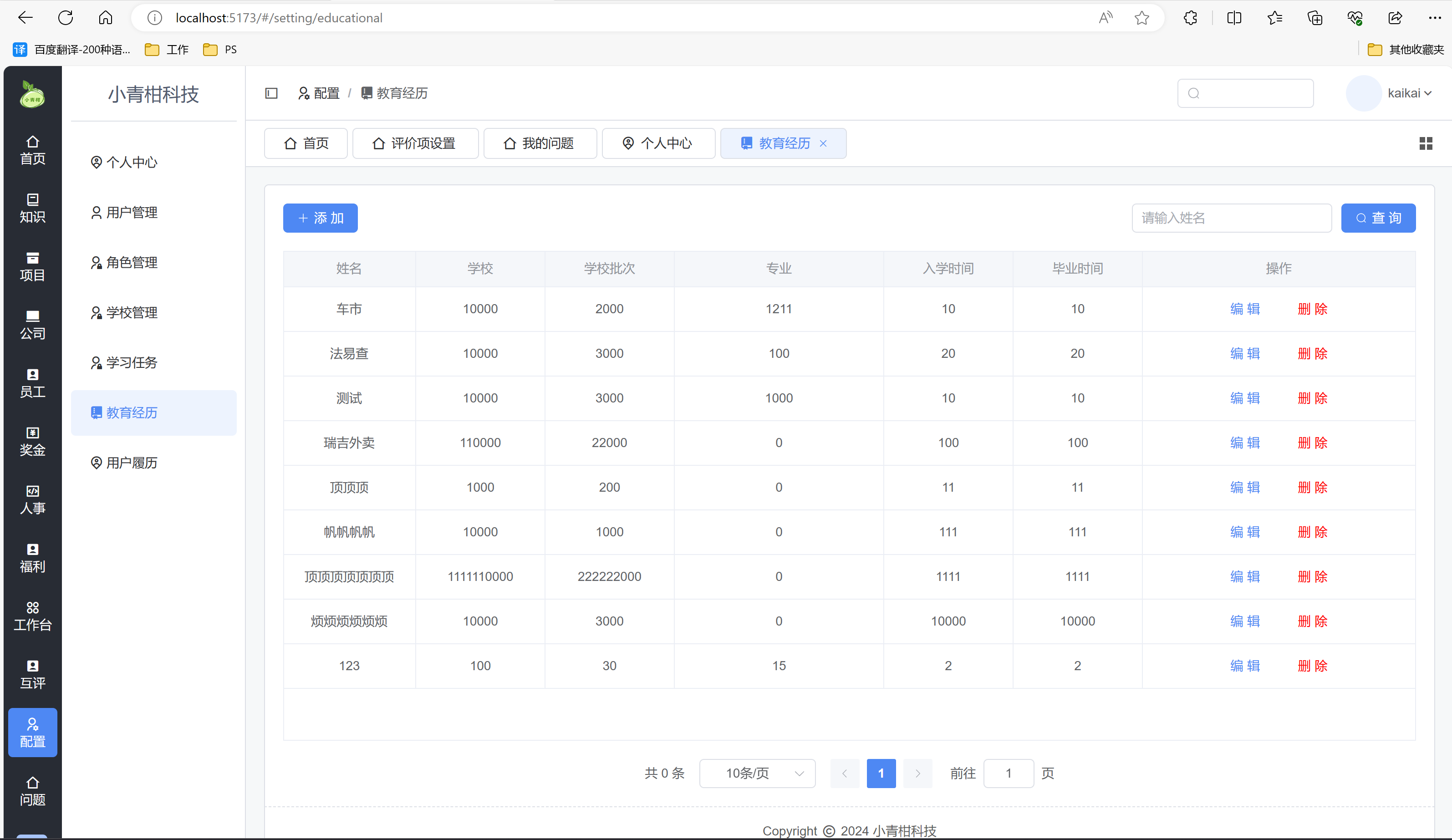This screenshot has height=840, width=1452.
Task: Switch to the 评价项设置 tab
Action: coord(415,143)
